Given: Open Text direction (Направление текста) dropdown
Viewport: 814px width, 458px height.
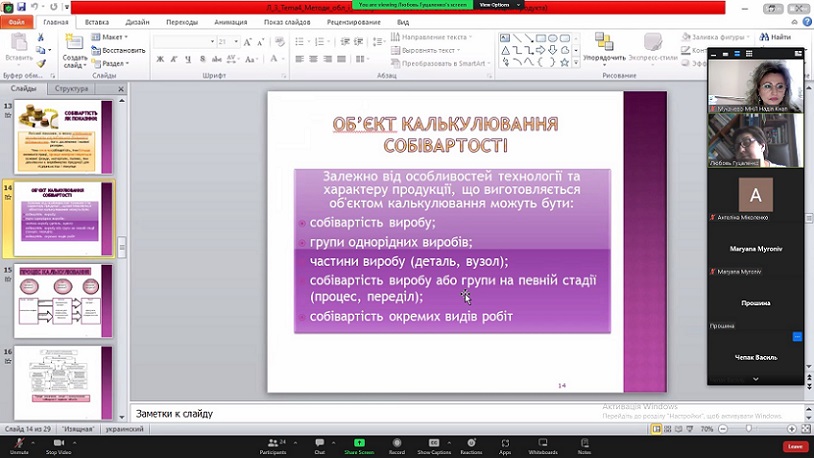Looking at the screenshot, I should 431,37.
